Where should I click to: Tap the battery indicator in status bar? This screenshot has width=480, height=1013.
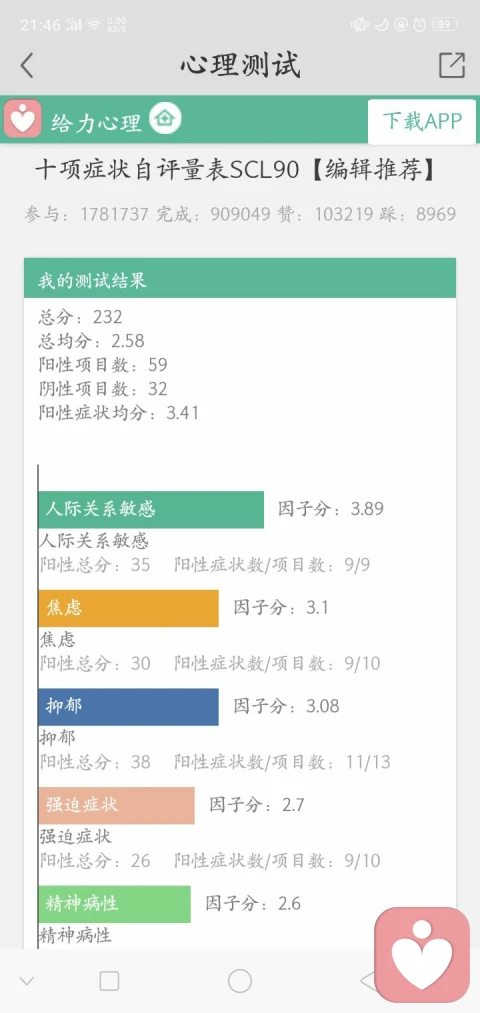(x=445, y=25)
